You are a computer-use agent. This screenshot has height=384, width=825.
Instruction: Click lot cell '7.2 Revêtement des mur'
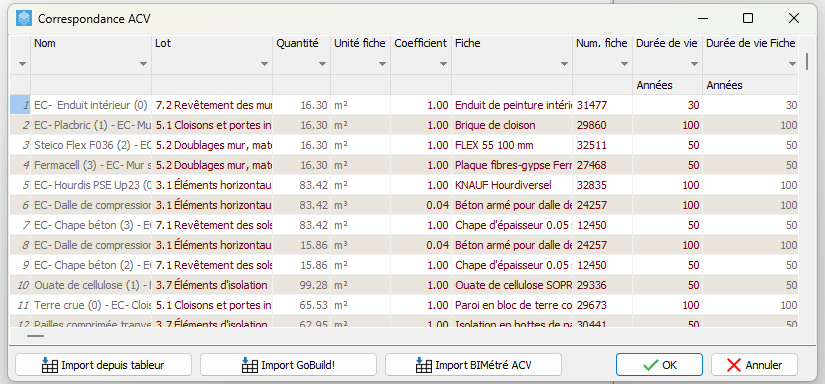click(x=212, y=105)
